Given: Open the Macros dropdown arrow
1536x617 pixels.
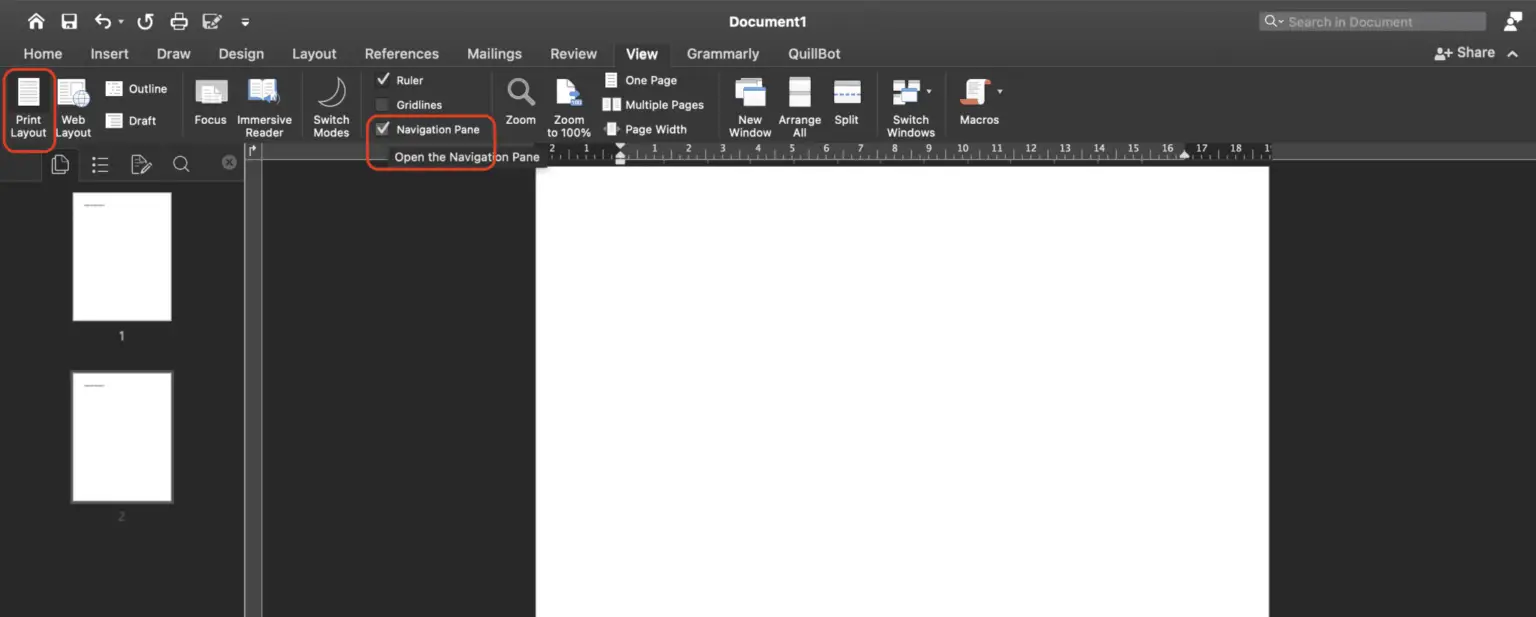Looking at the screenshot, I should pyautogui.click(x=999, y=92).
